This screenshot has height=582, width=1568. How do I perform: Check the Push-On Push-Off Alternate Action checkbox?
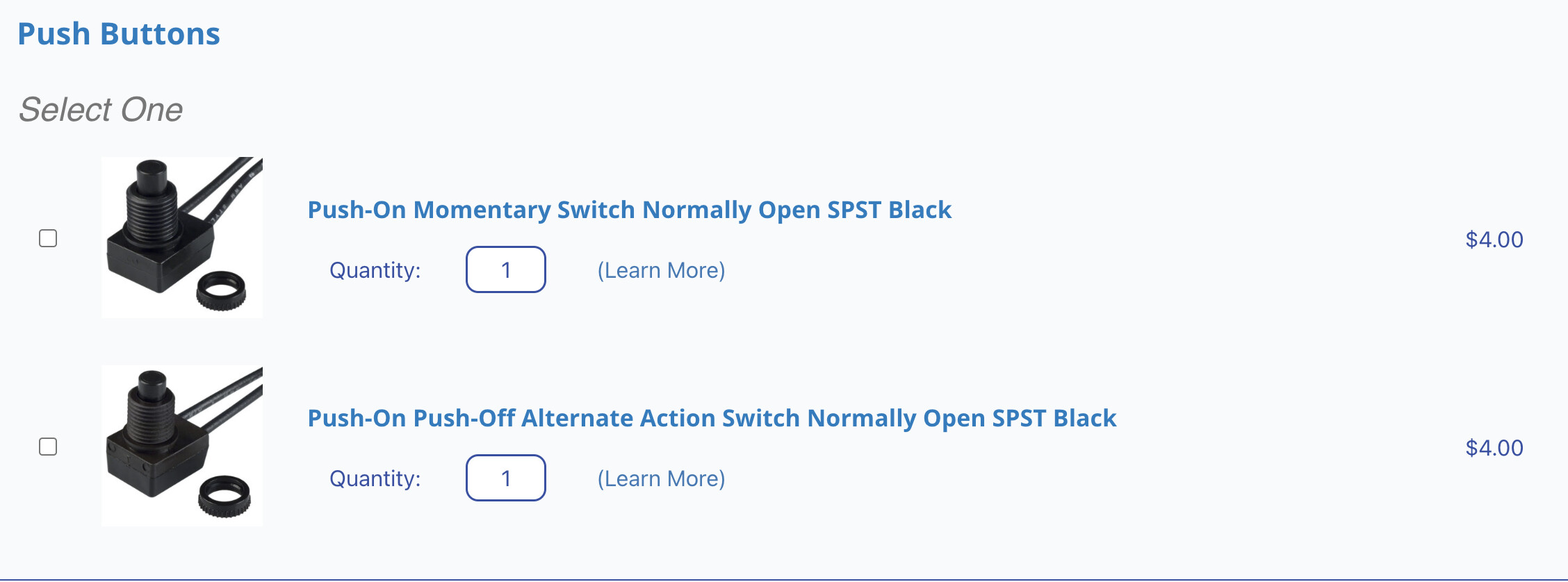[x=48, y=447]
